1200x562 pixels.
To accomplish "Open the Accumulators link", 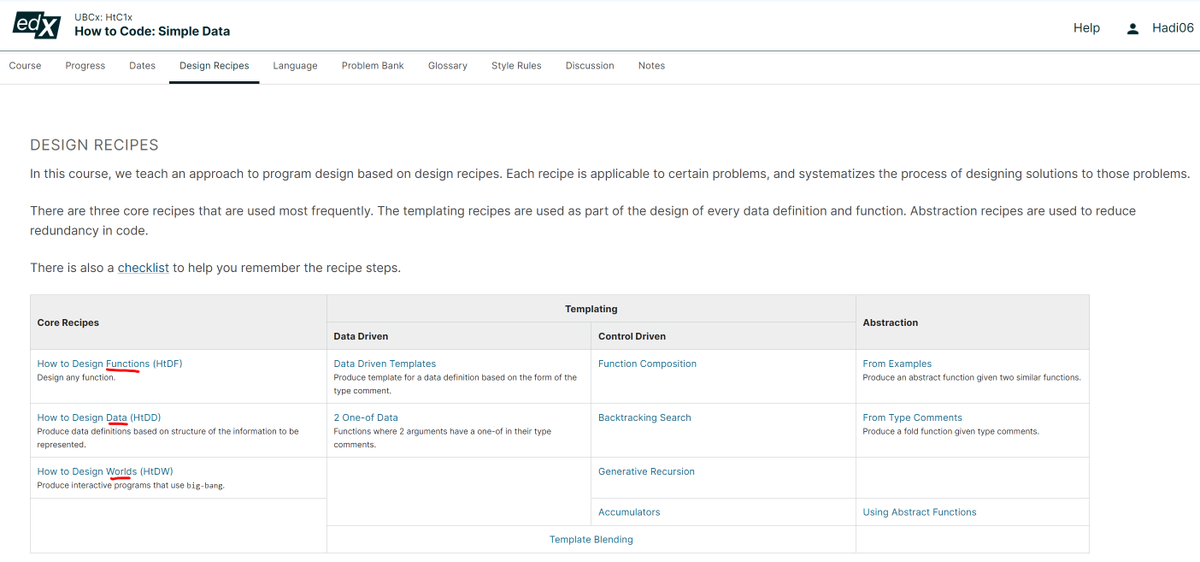I will [x=629, y=512].
